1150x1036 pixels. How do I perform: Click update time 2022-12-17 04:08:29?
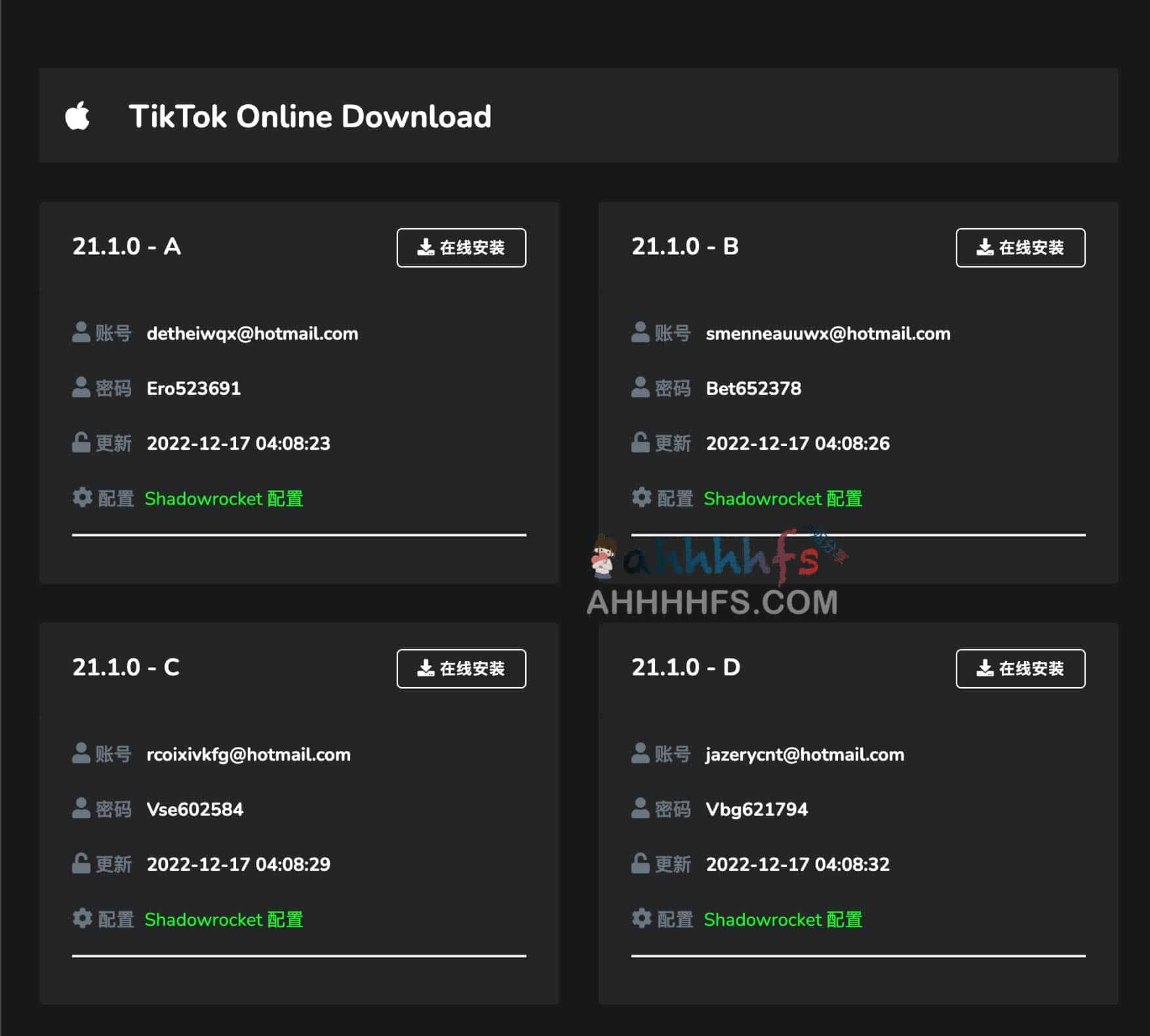(x=239, y=865)
